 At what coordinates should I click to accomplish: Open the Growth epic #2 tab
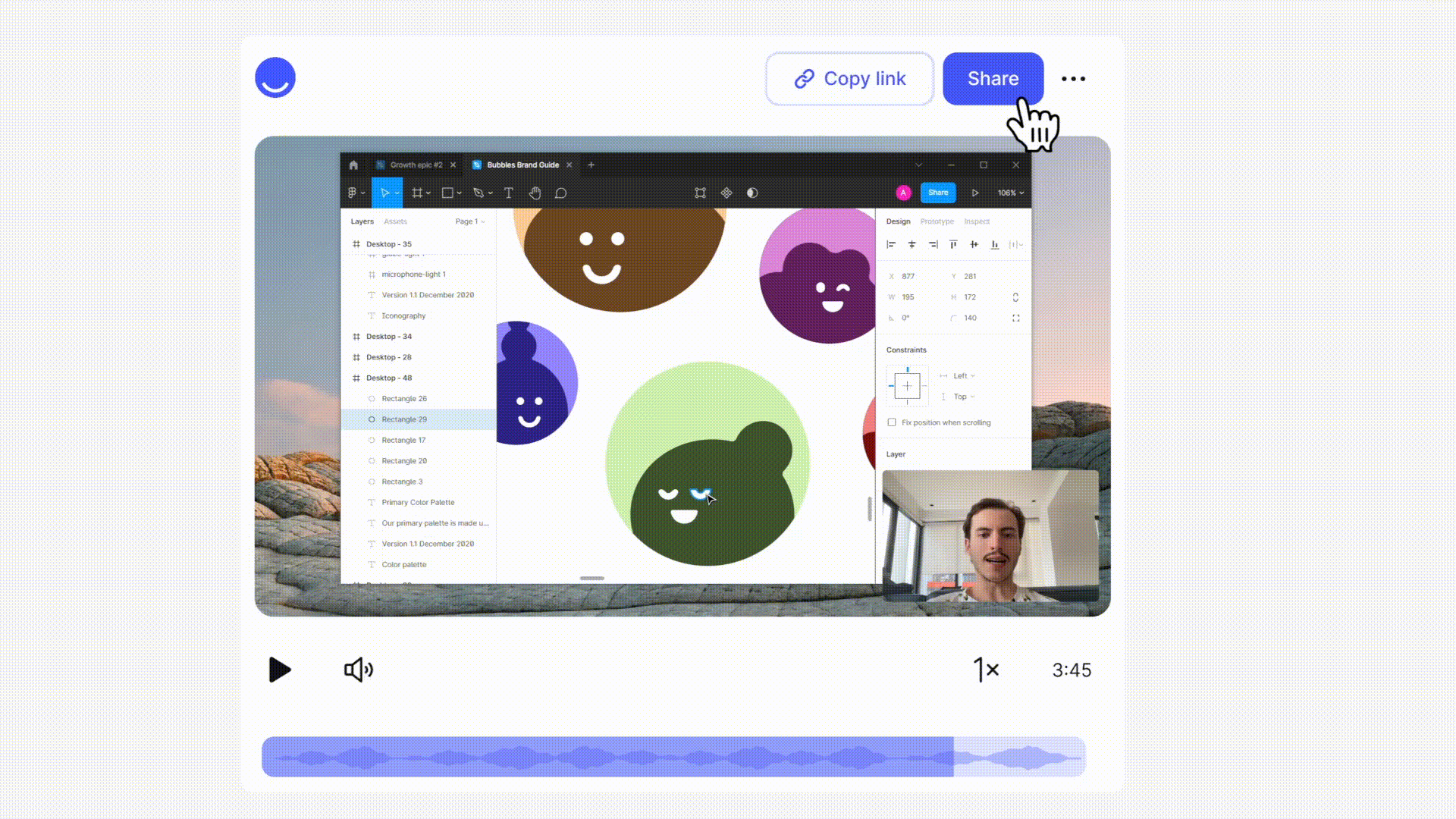(x=416, y=165)
